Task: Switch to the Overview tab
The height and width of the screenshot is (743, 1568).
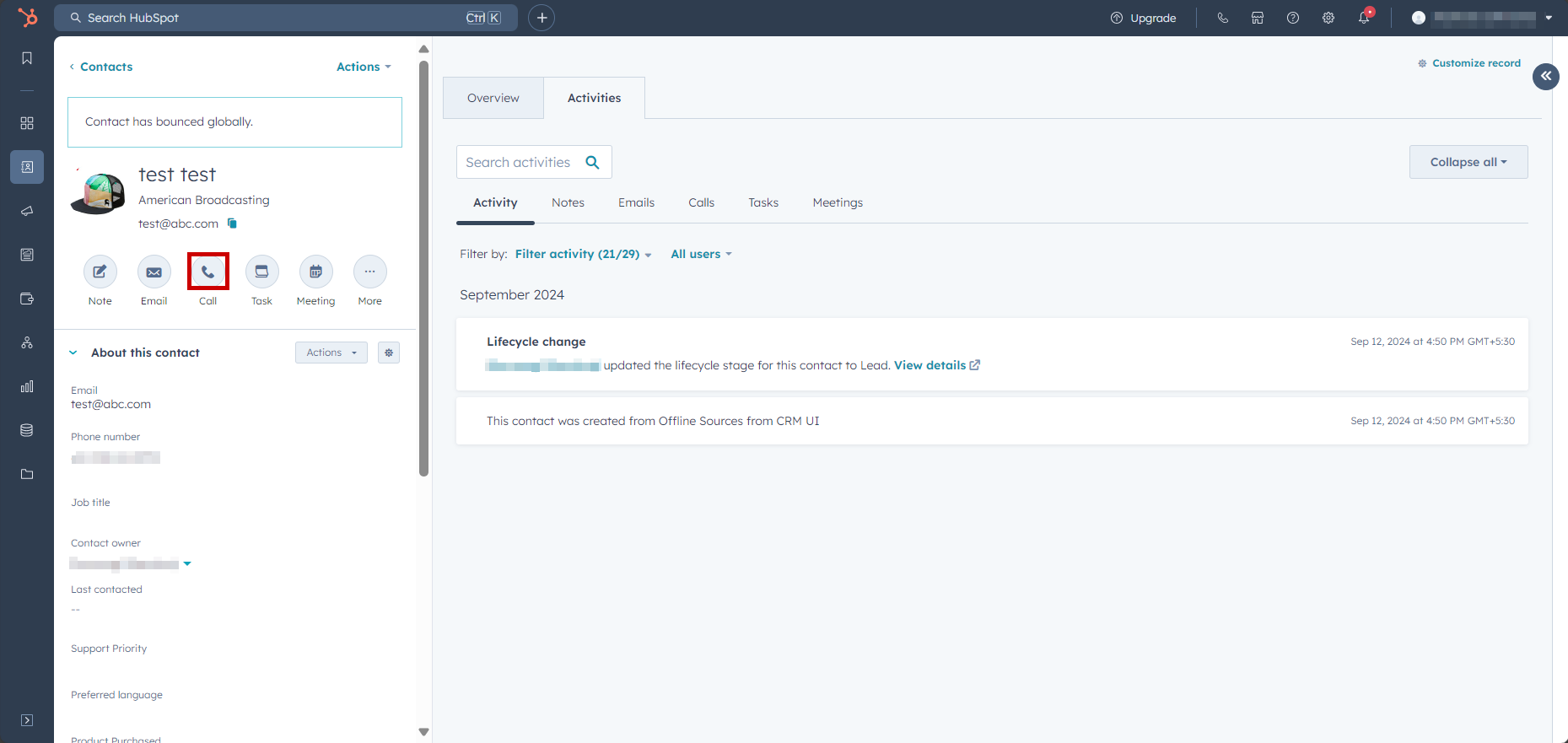Action: 493,98
